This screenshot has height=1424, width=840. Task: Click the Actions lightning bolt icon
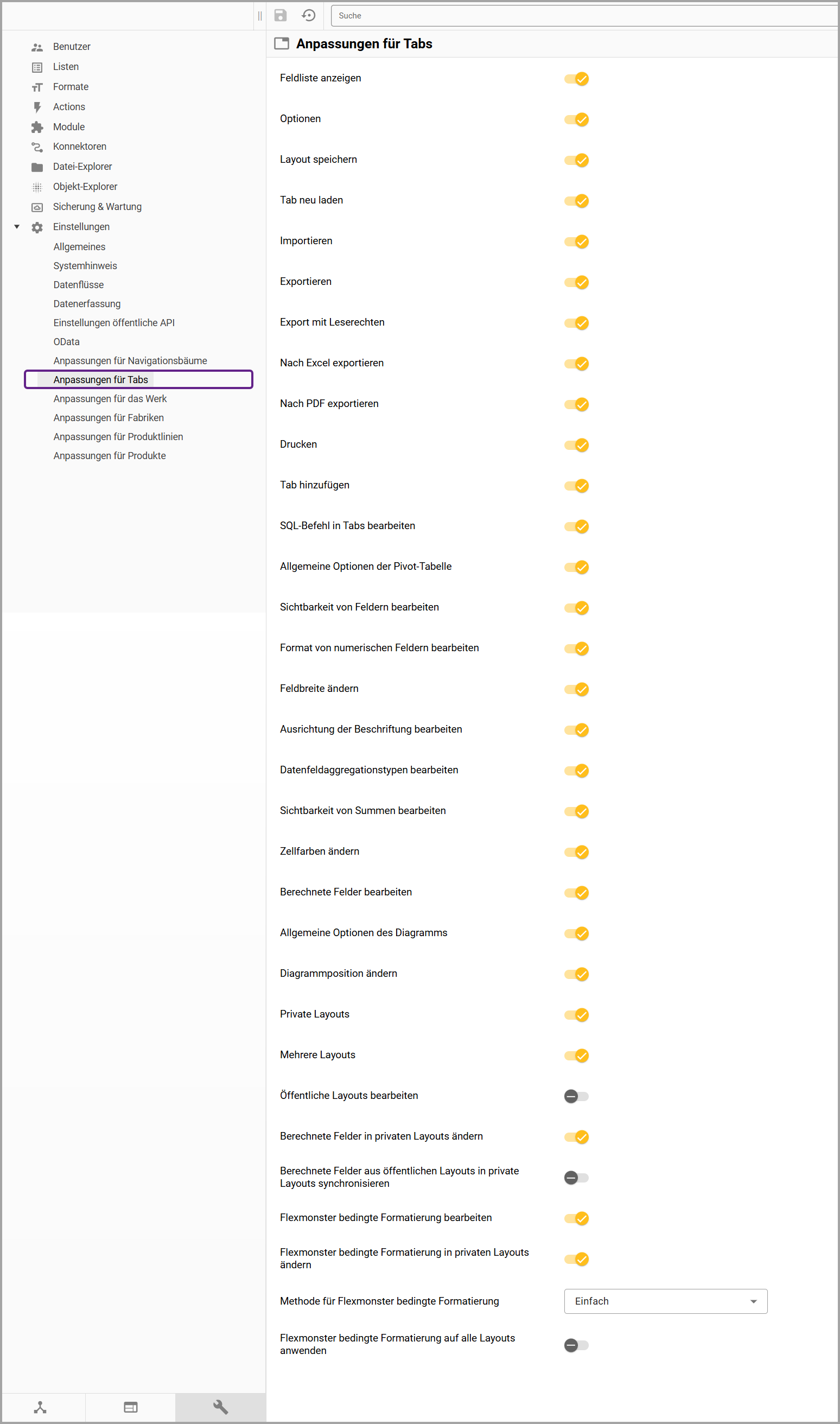37,107
